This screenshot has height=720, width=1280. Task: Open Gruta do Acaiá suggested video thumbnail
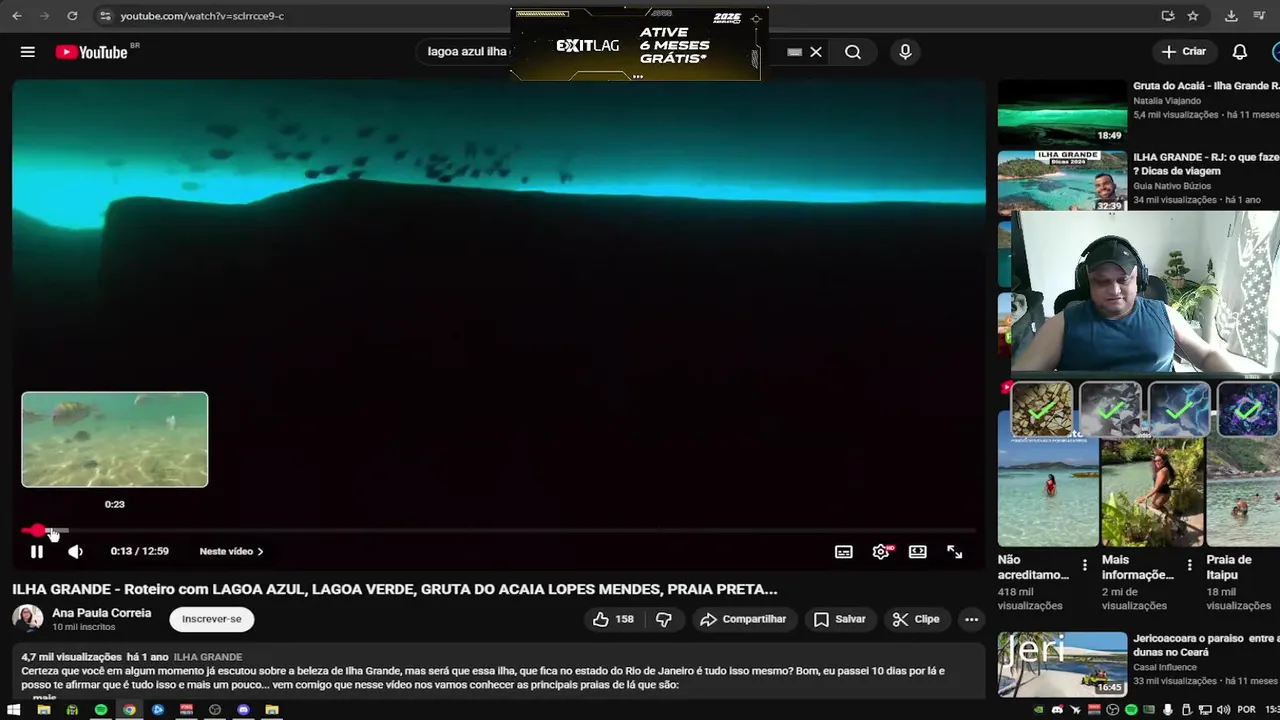pos(1062,111)
